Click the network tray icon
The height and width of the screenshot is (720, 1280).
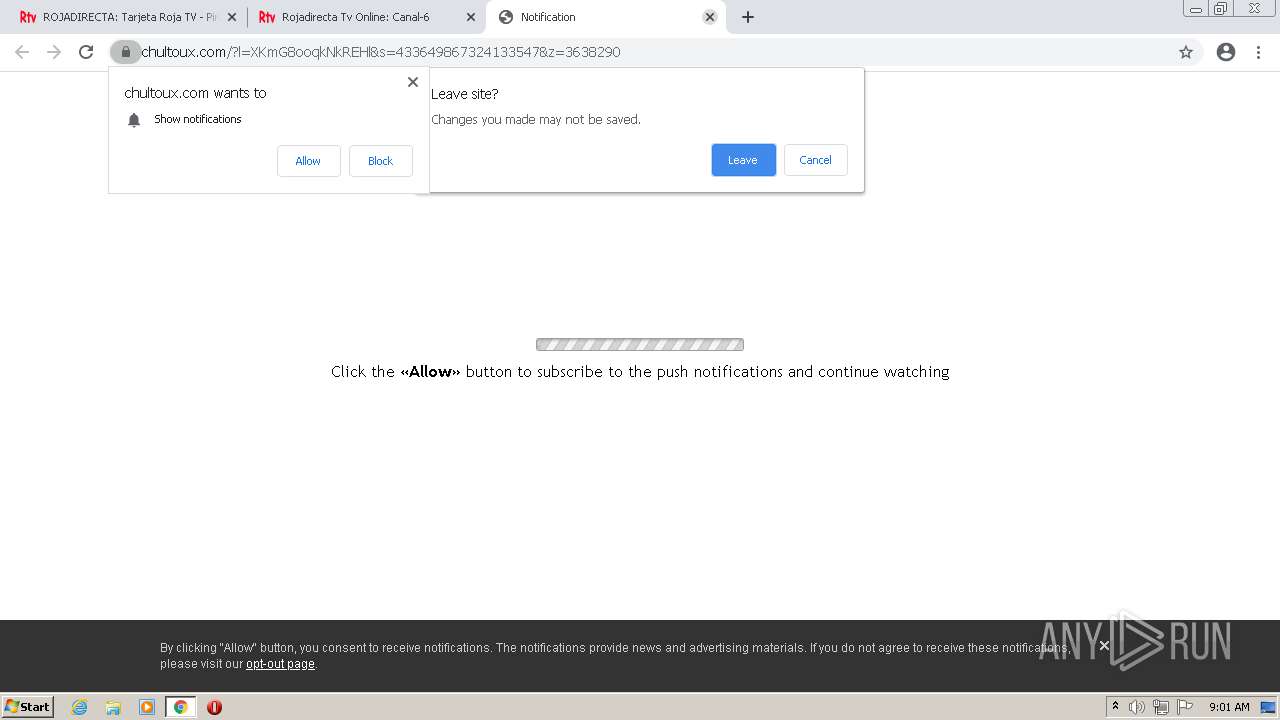click(1161, 707)
